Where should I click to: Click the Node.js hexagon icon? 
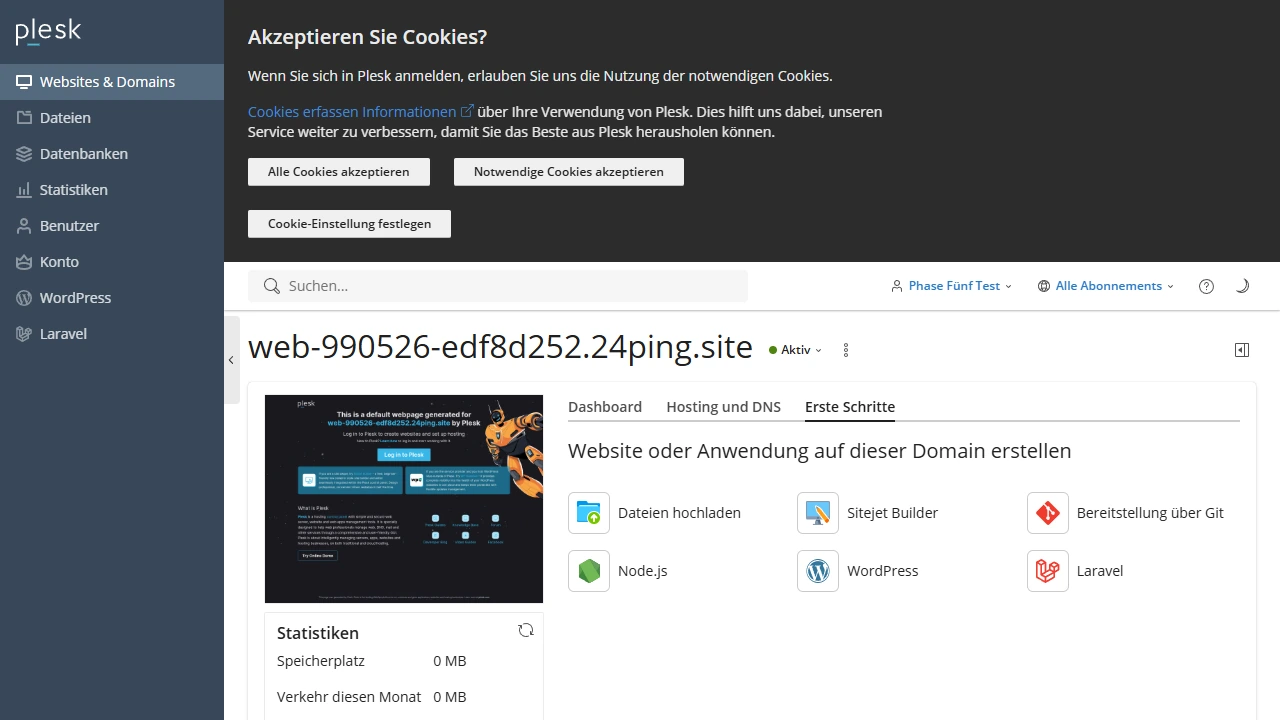(589, 571)
